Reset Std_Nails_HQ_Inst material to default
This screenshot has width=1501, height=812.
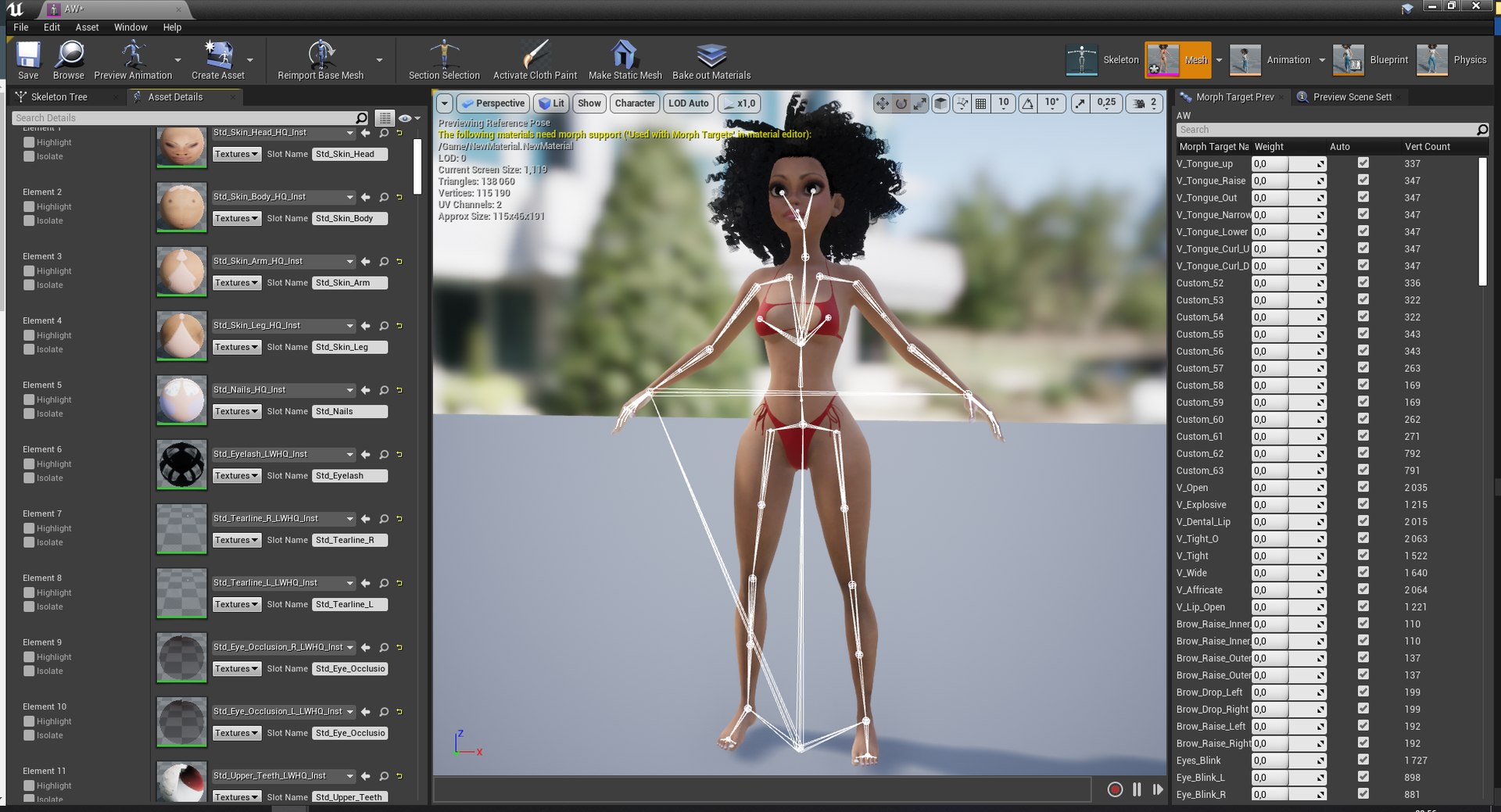(399, 390)
